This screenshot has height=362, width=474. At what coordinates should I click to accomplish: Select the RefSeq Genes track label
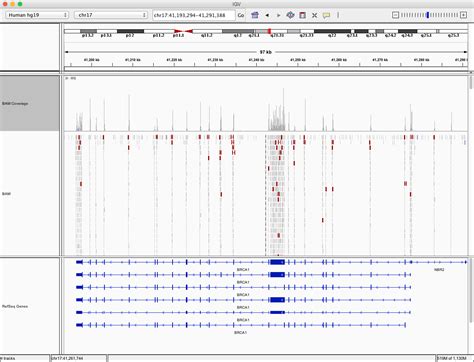tap(15, 306)
